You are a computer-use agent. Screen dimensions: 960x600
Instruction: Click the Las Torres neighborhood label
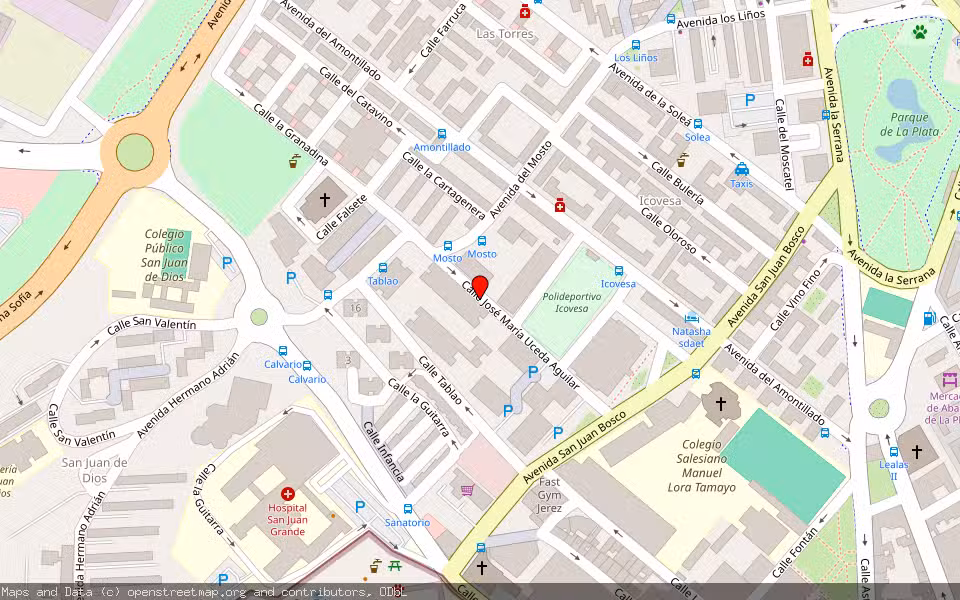pos(505,34)
